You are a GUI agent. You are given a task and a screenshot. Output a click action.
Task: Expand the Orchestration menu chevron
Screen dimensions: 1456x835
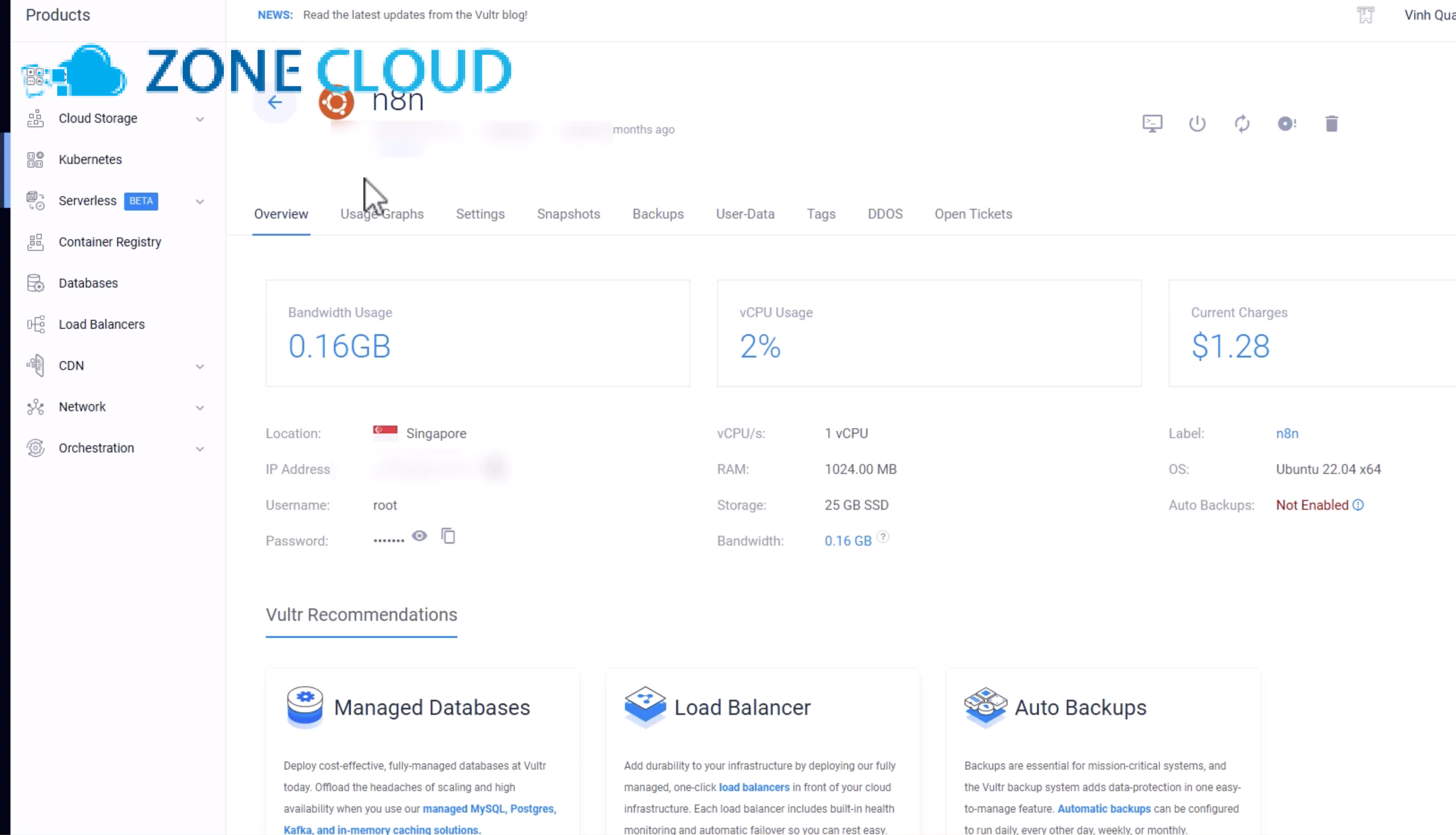tap(199, 449)
